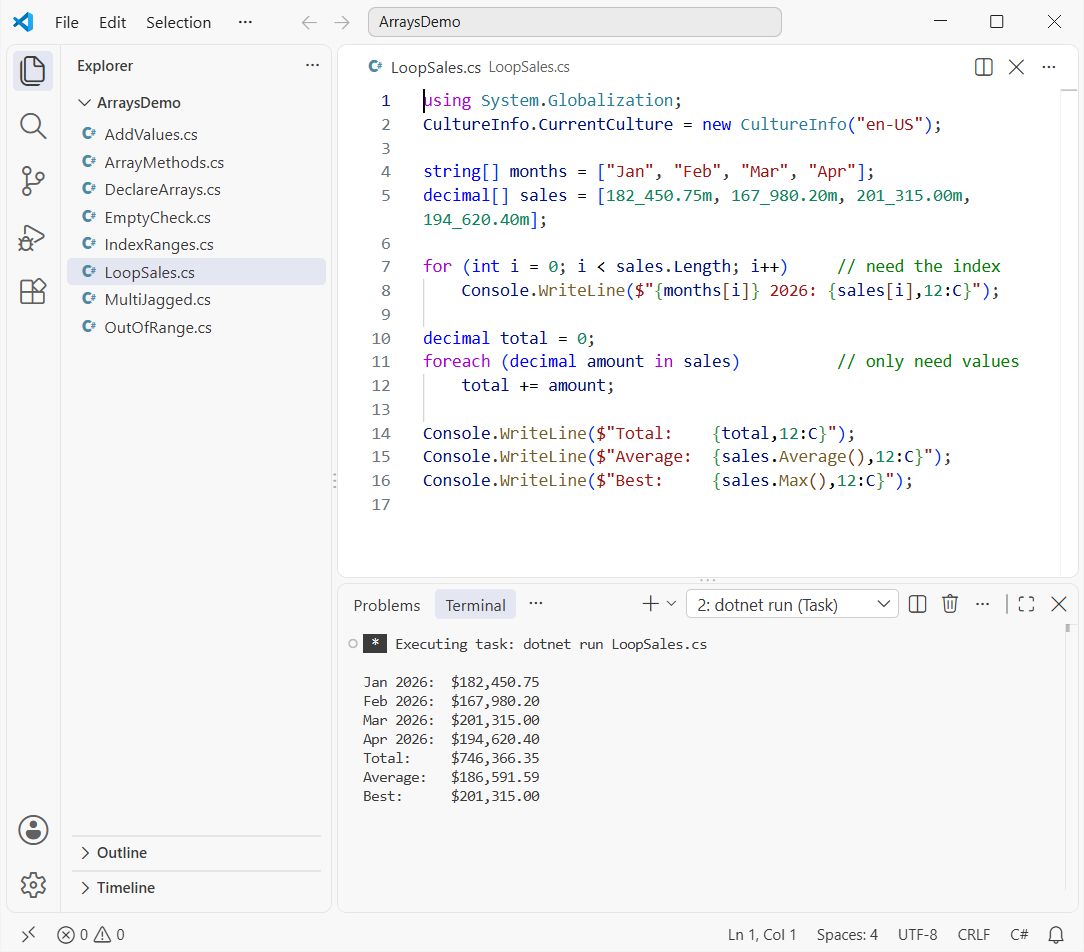Click line number 11 in gutter
The image size is (1084, 952).
tap(381, 362)
